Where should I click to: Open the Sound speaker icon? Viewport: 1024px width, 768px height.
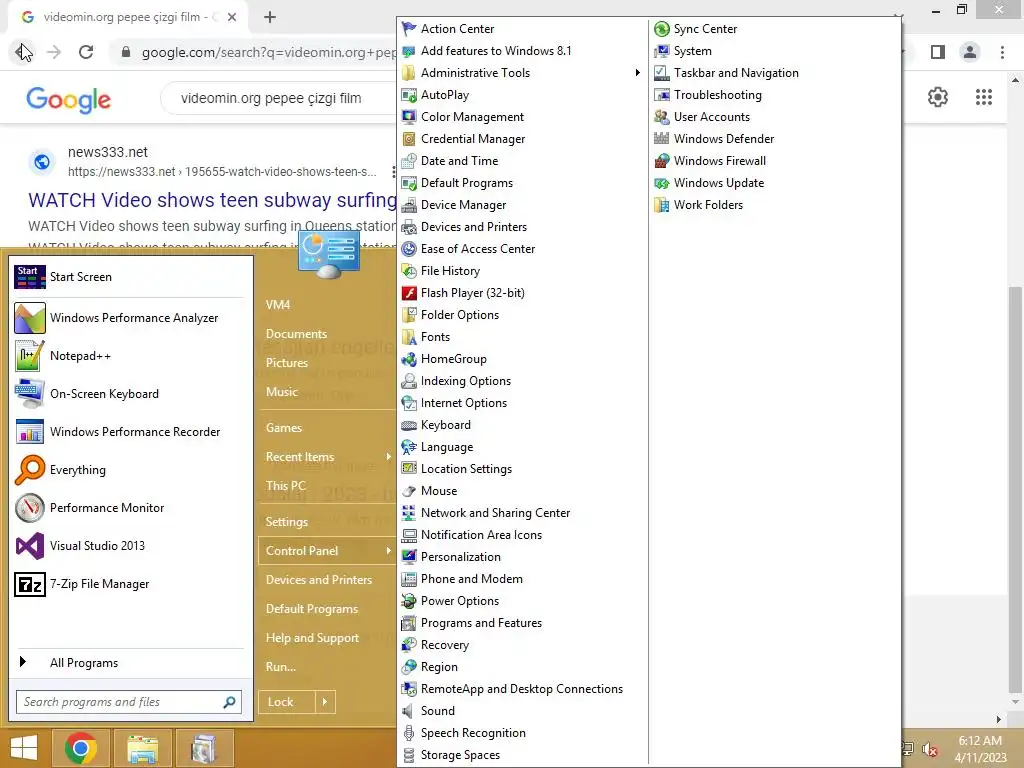coord(409,711)
